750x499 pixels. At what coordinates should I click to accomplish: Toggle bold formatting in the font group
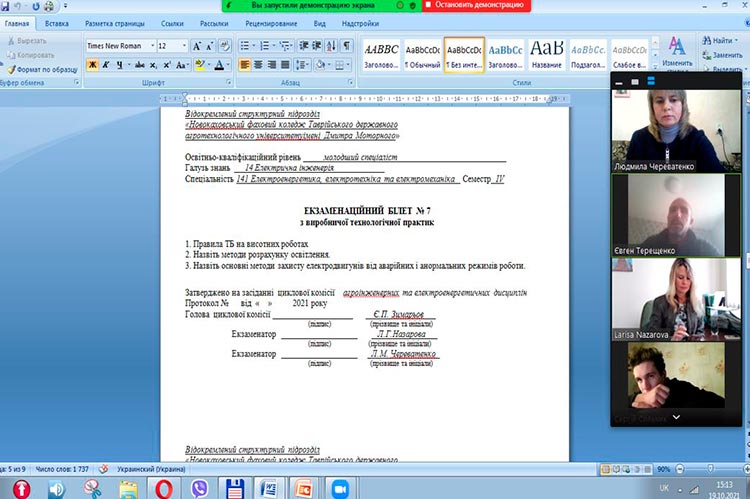(92, 65)
